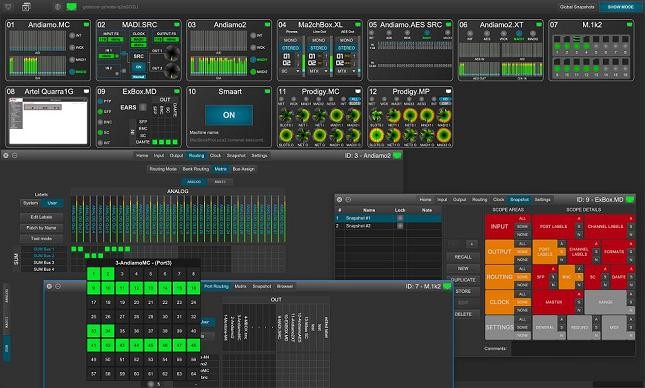The image size is (645, 388).
Task: Toggle the Lock checkbox for Snapshot #2
Action: (400, 226)
